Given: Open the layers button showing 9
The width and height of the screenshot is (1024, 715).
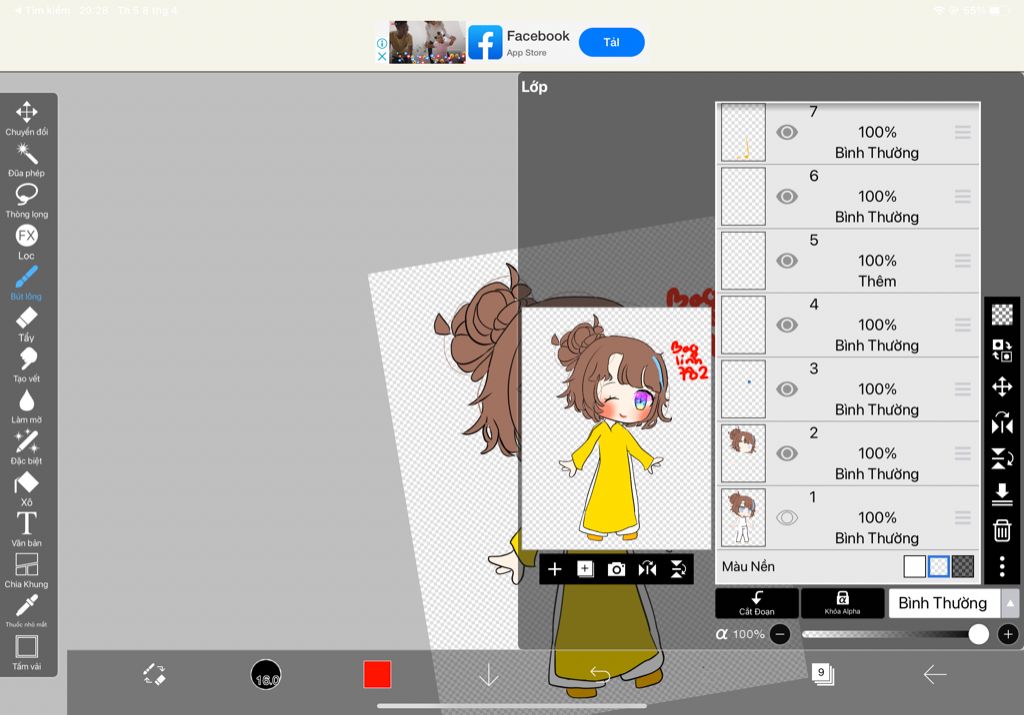Looking at the screenshot, I should pyautogui.click(x=823, y=674).
